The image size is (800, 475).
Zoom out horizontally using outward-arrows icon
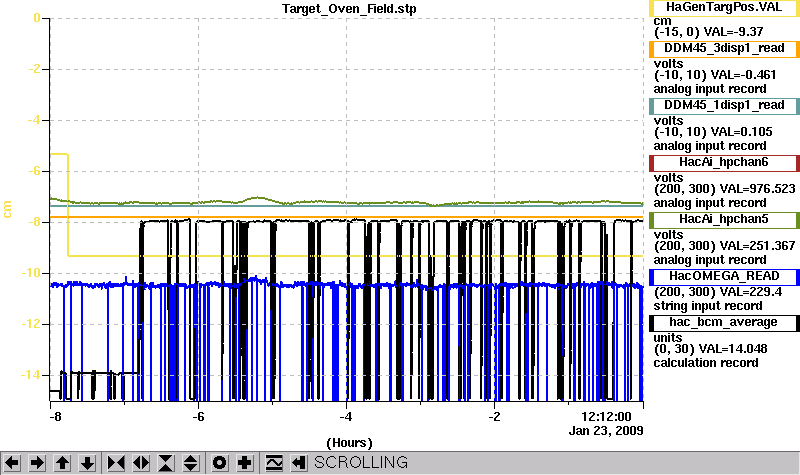pyautogui.click(x=141, y=463)
